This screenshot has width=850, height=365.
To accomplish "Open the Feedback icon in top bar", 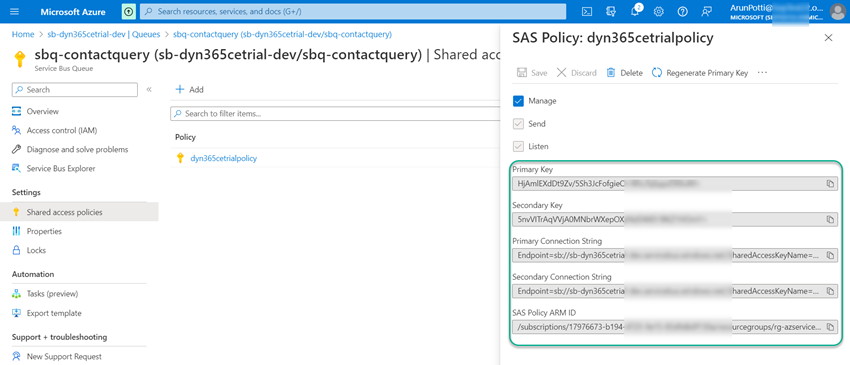I will 706,11.
